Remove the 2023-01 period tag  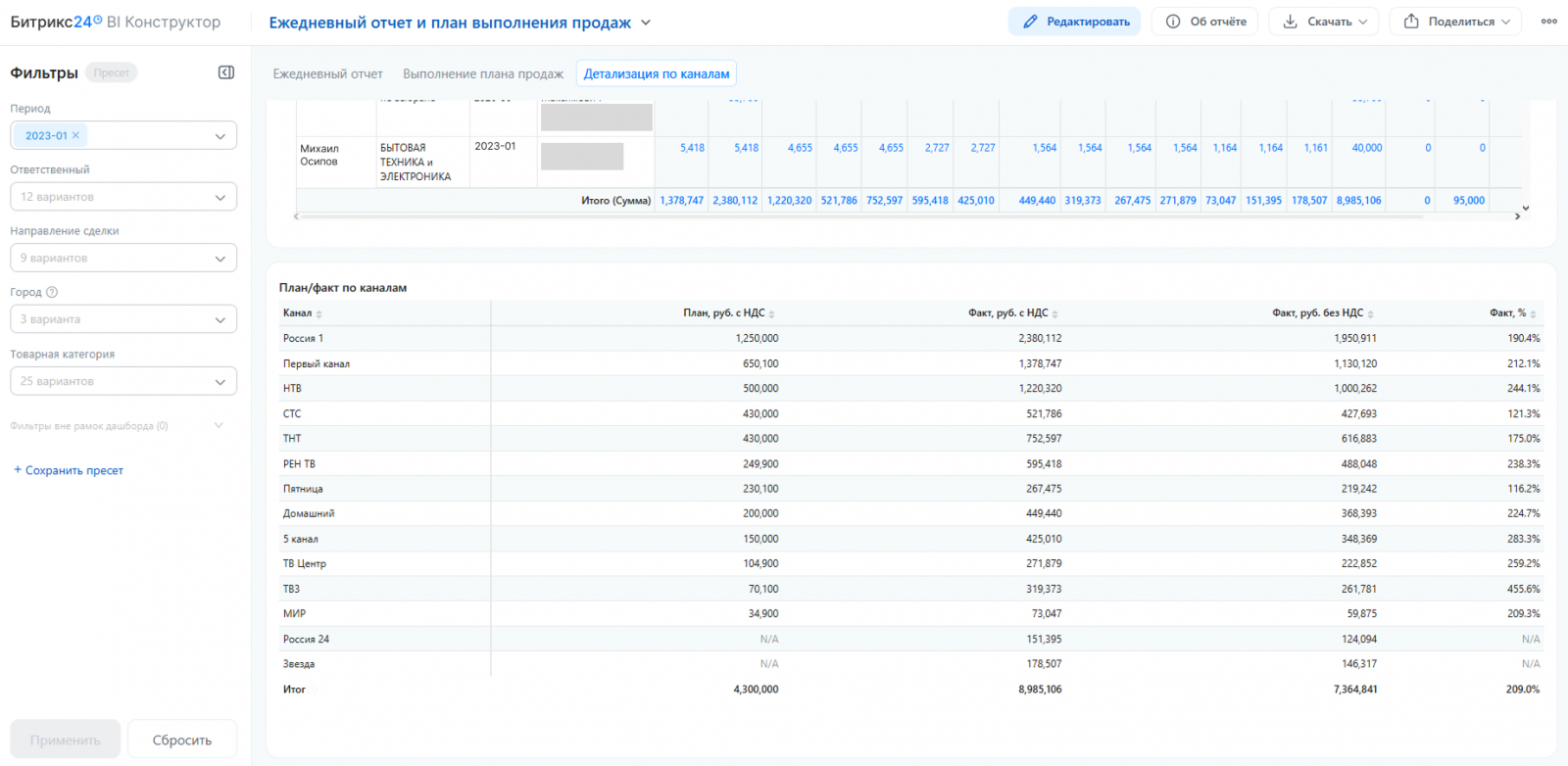75,135
